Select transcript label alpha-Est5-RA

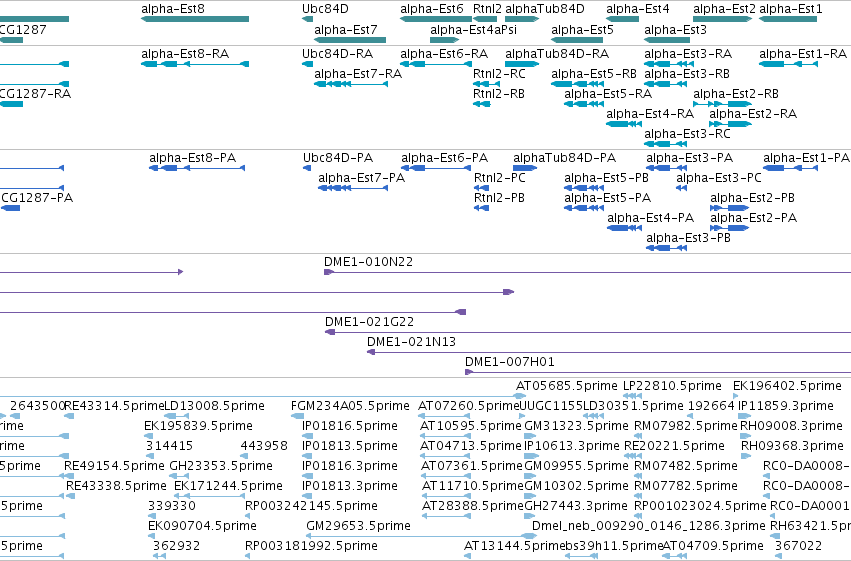point(608,94)
